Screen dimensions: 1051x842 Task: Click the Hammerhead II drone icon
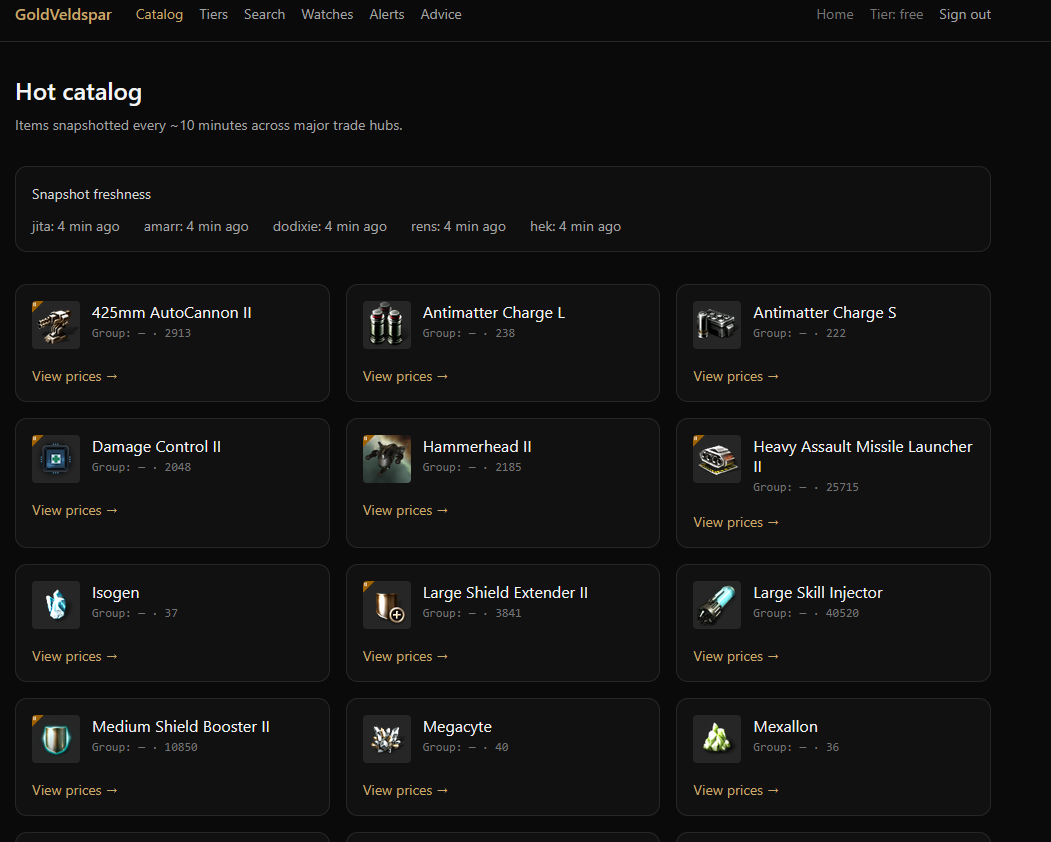387,459
